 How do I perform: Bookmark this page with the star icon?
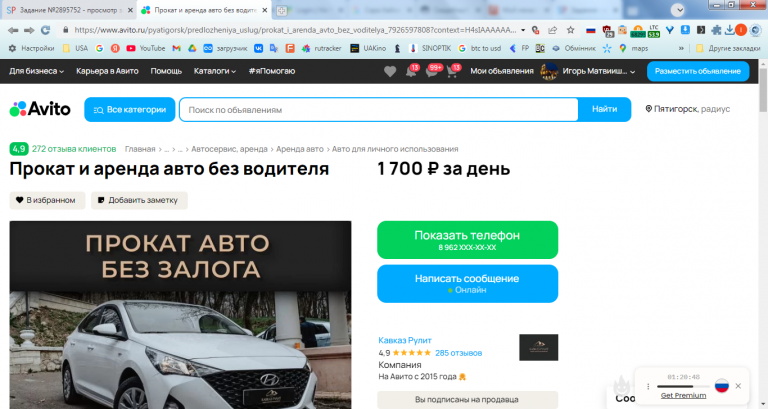click(571, 30)
